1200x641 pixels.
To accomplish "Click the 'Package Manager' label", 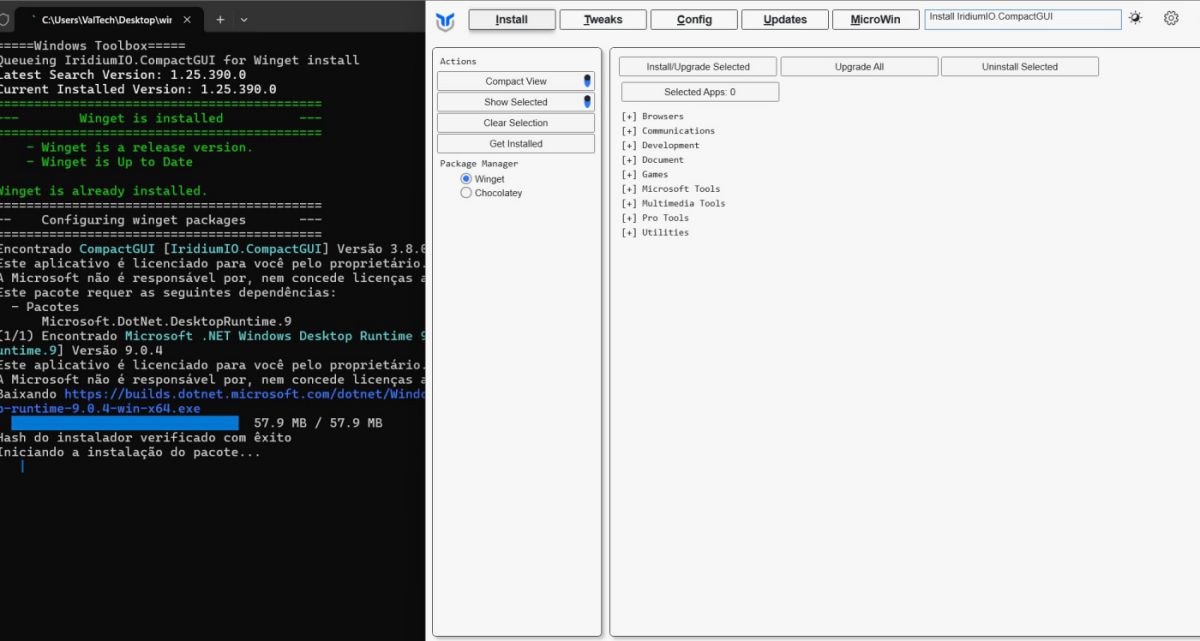I will click(479, 163).
